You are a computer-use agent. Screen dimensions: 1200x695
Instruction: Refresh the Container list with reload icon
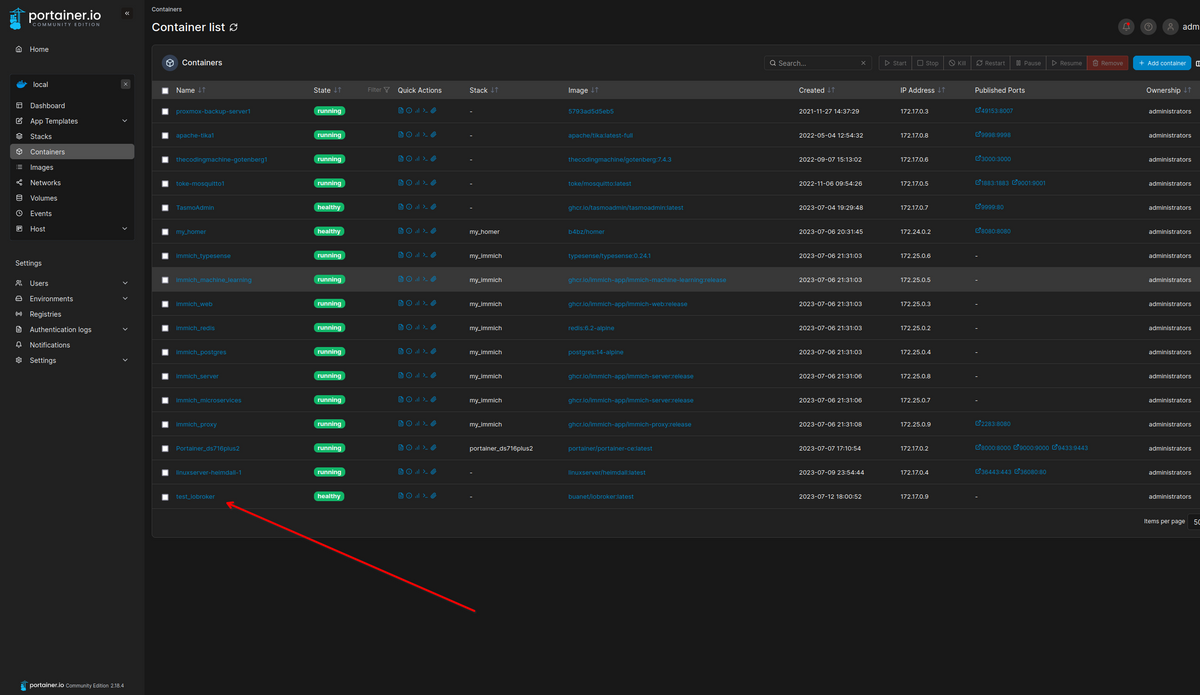point(234,27)
